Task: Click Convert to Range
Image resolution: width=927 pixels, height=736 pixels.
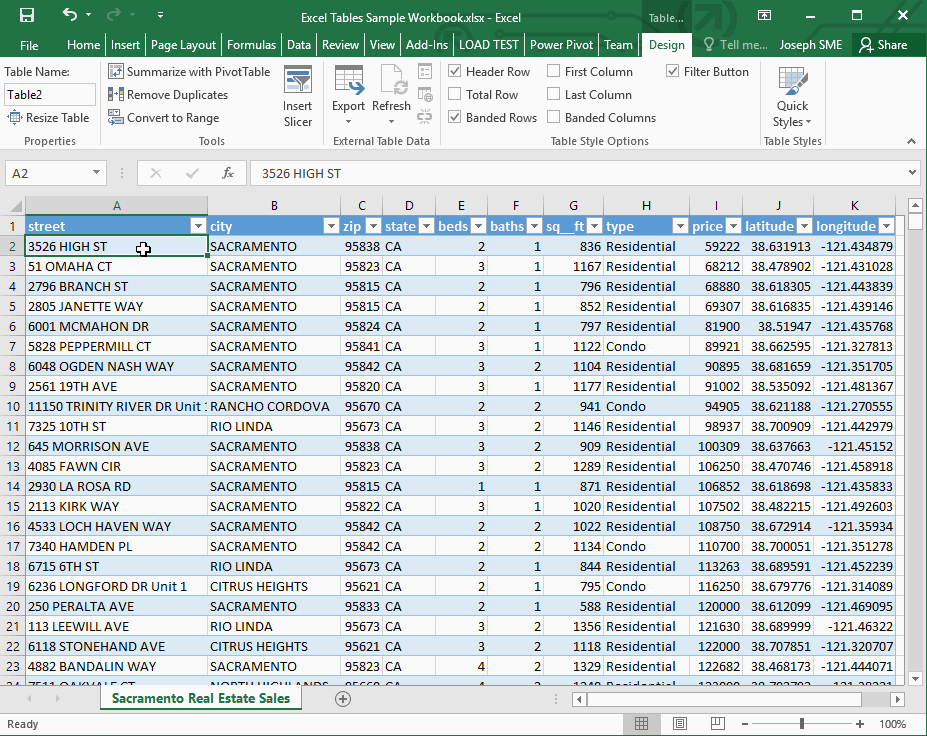Action: click(x=163, y=118)
